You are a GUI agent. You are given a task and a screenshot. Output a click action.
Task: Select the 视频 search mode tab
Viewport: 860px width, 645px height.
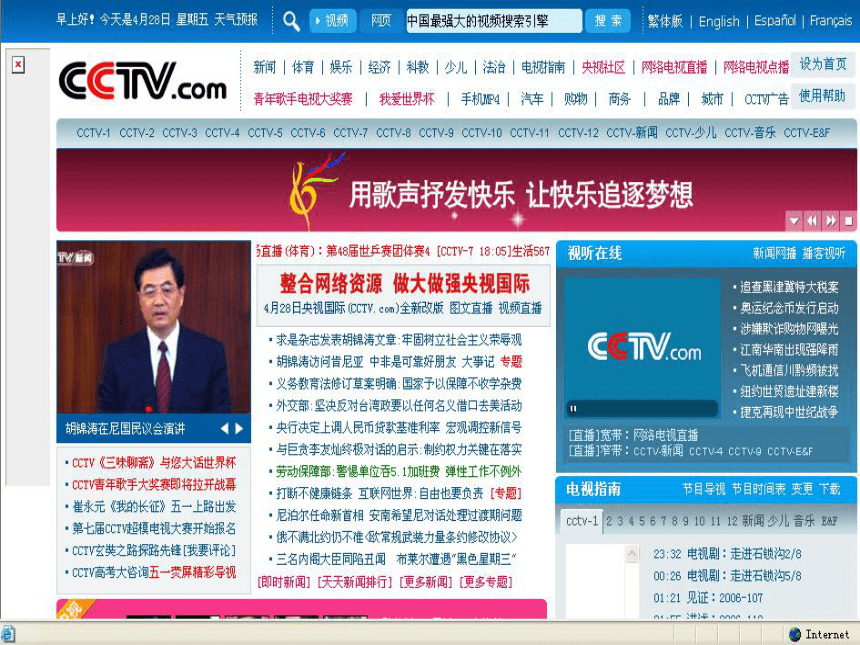[332, 21]
